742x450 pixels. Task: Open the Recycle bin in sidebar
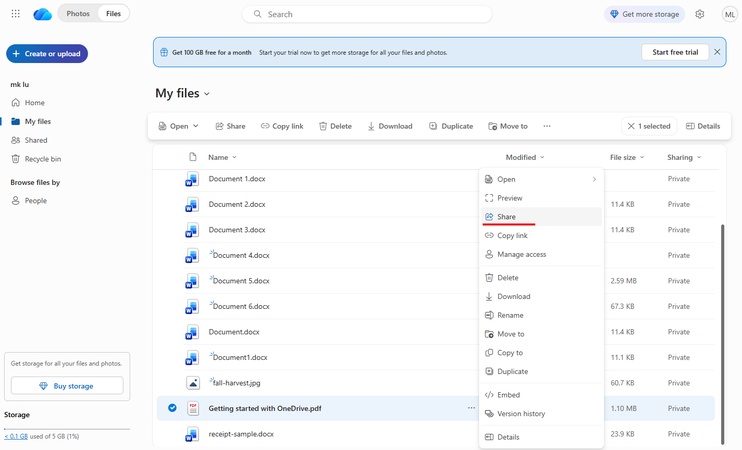[x=36, y=159]
